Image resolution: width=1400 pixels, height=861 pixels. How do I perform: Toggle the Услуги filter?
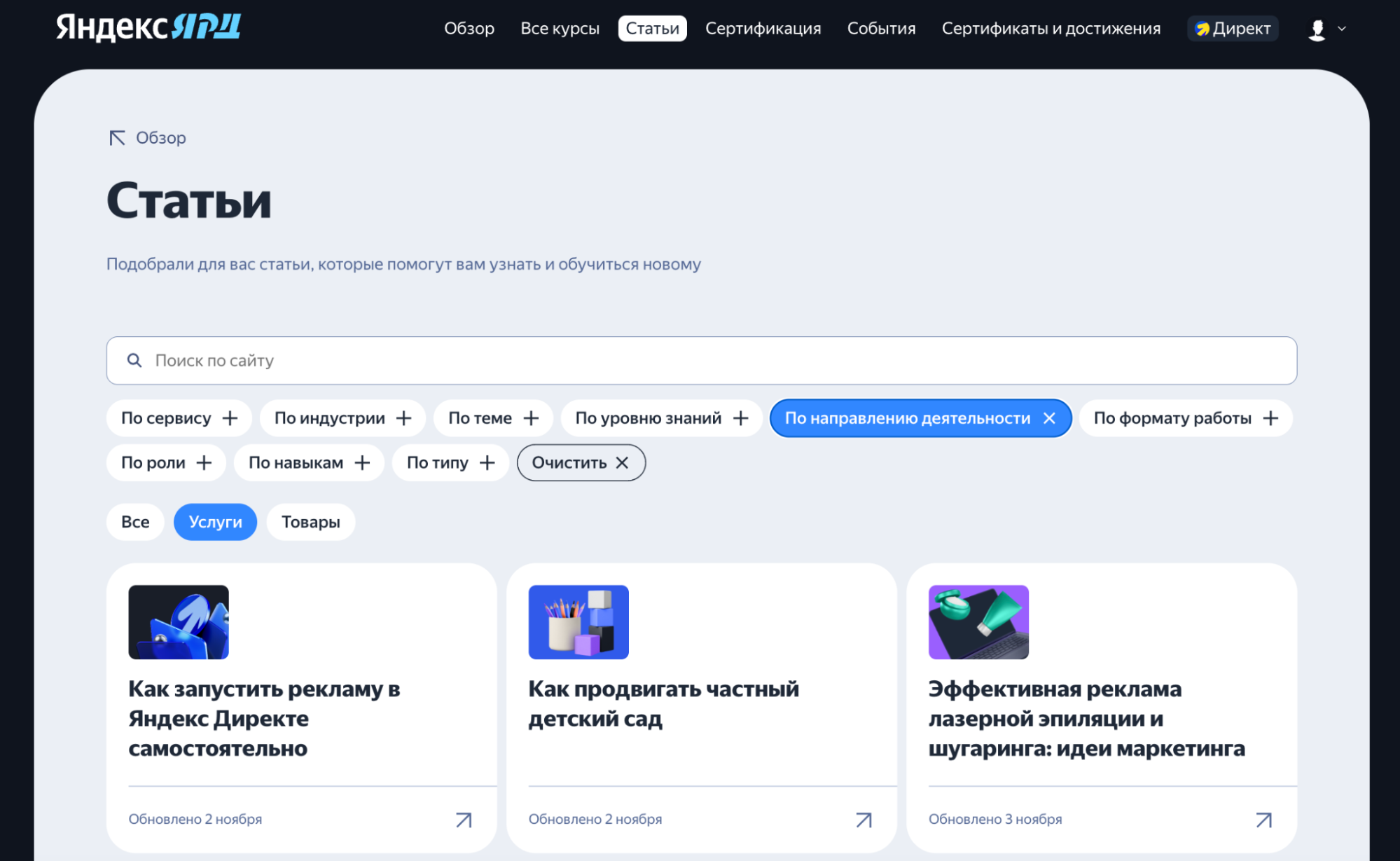(x=215, y=521)
